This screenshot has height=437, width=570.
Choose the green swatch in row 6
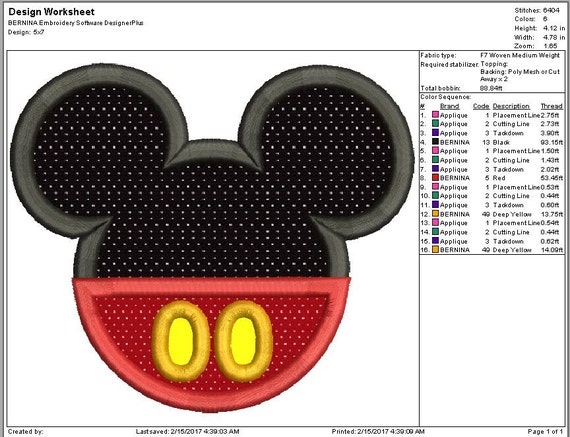[x=435, y=160]
